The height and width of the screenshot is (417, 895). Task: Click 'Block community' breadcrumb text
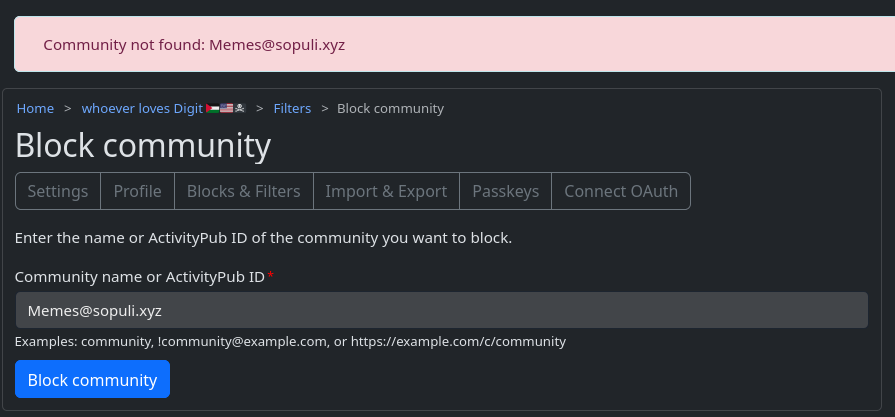(390, 108)
